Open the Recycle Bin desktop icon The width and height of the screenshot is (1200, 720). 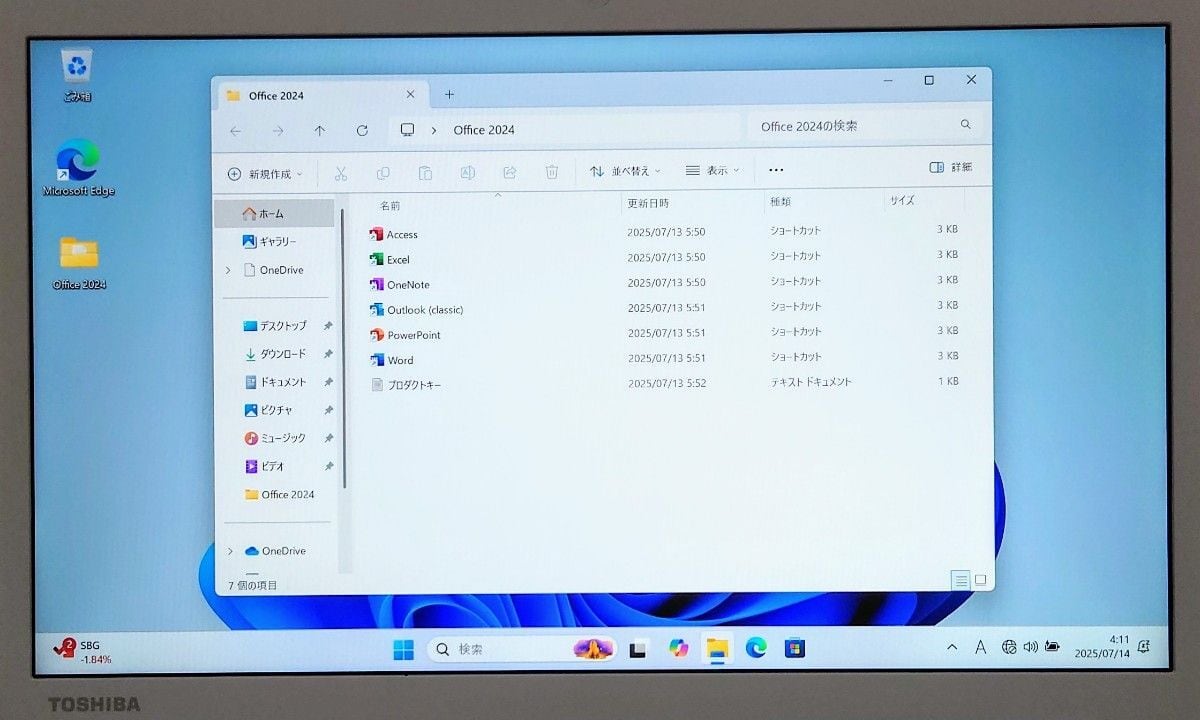77,75
